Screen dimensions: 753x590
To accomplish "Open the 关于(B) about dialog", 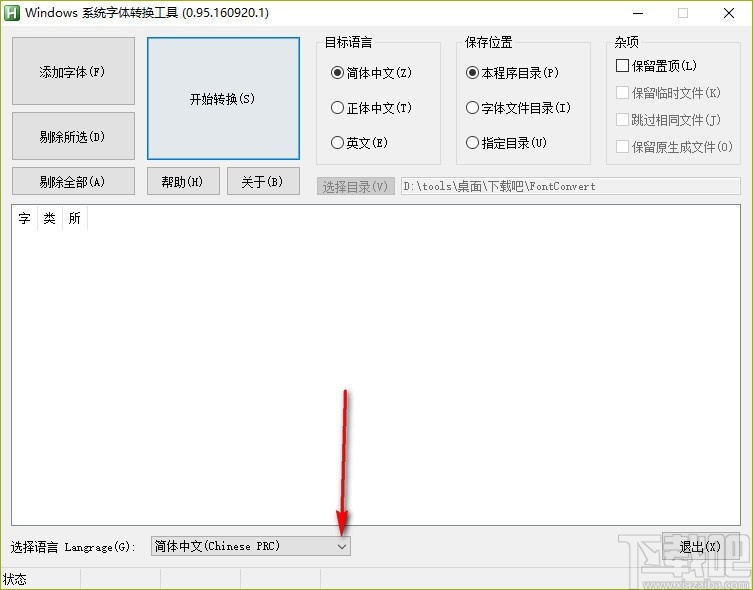I will coord(263,181).
